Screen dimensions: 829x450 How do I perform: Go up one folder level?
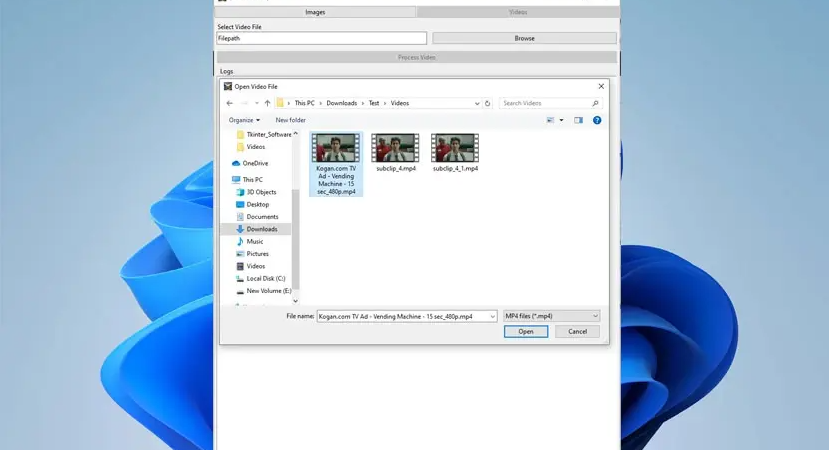[x=268, y=103]
